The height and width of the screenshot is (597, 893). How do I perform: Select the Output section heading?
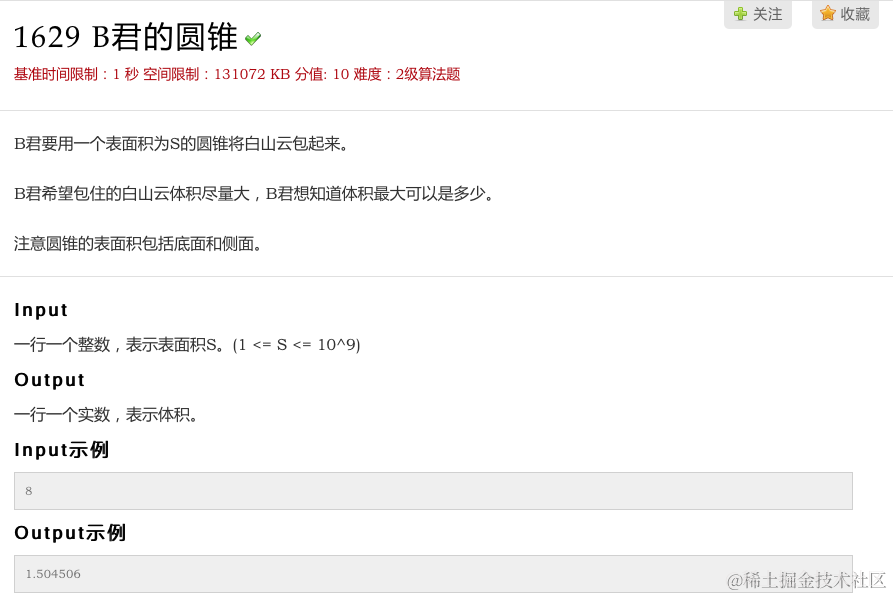48,380
